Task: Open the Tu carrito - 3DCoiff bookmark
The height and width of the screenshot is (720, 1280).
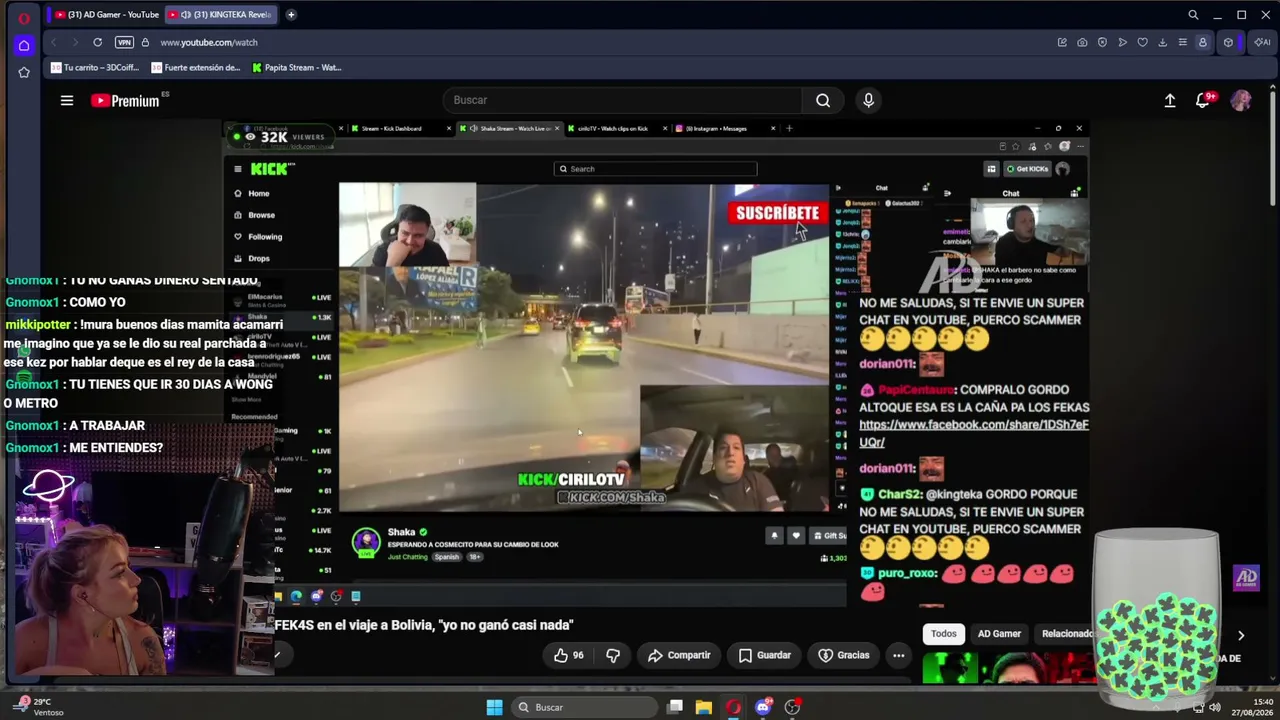Action: pos(95,68)
